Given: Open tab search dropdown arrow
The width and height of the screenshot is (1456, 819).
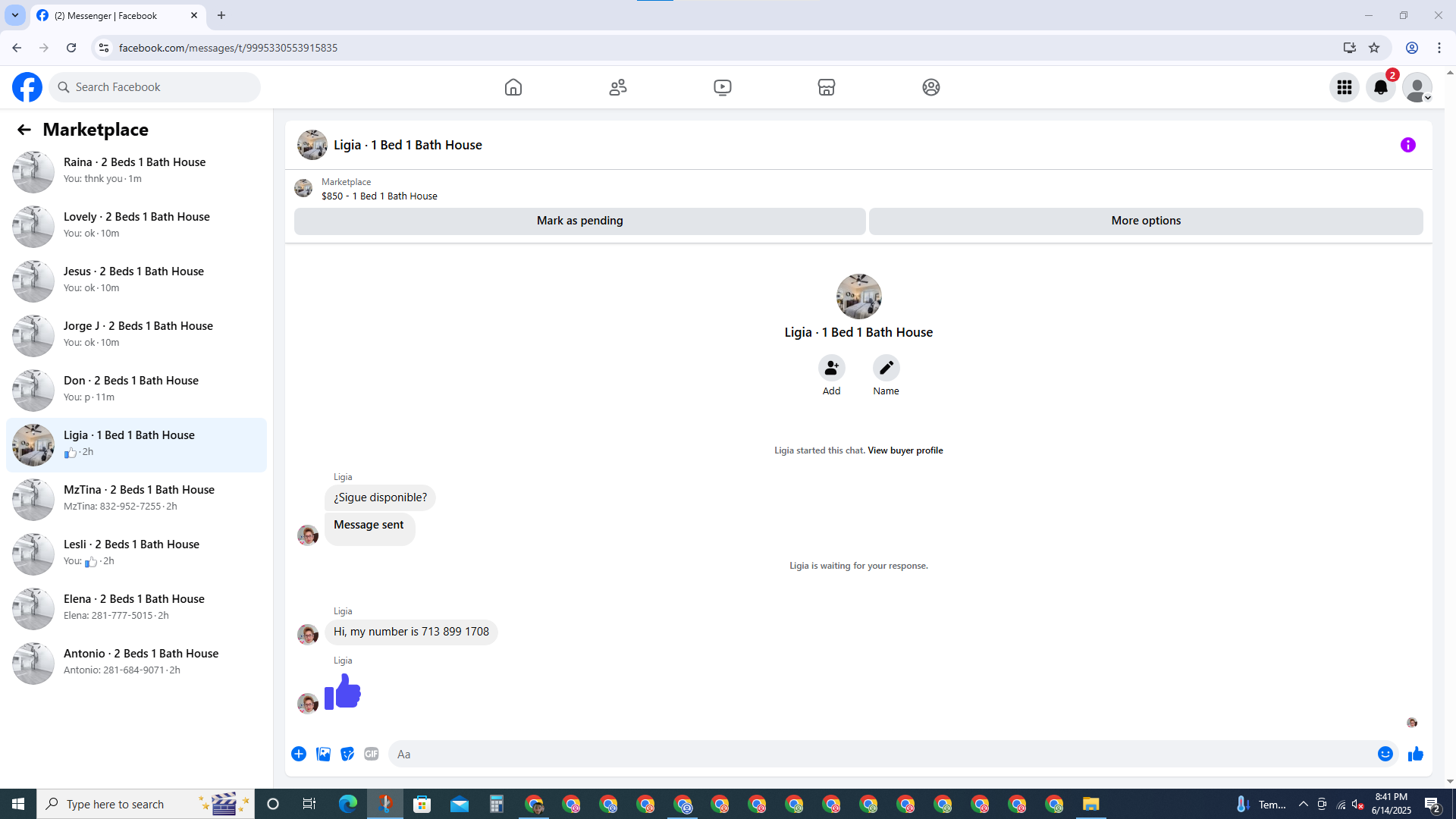Looking at the screenshot, I should point(15,15).
